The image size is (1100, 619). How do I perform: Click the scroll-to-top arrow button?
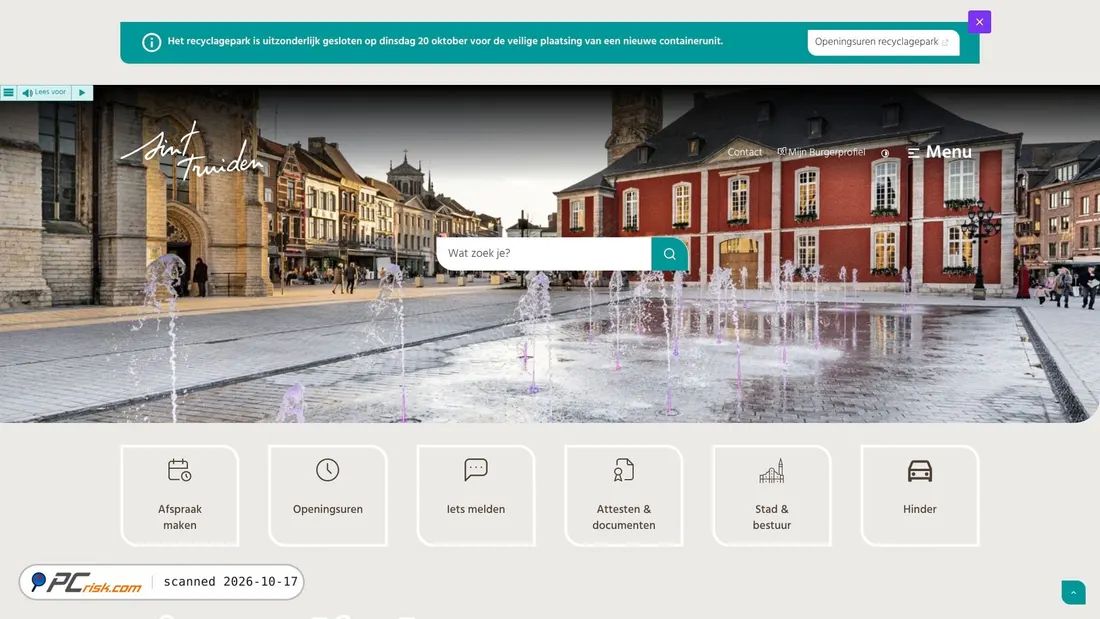(x=1073, y=592)
